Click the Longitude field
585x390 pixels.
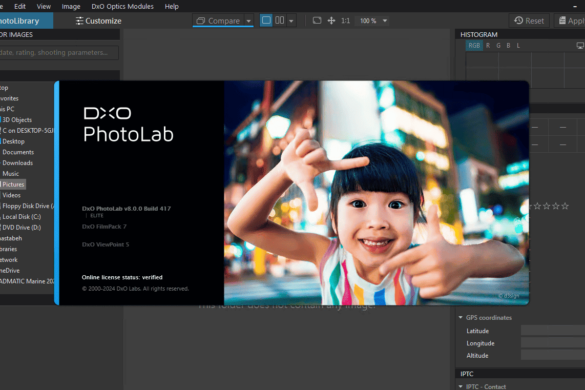tap(553, 343)
